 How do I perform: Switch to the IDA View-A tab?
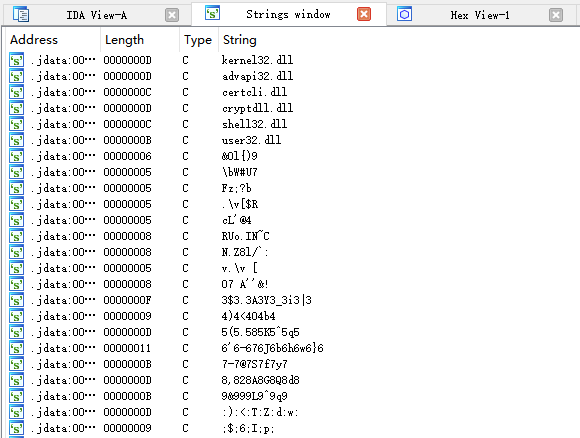tap(97, 15)
